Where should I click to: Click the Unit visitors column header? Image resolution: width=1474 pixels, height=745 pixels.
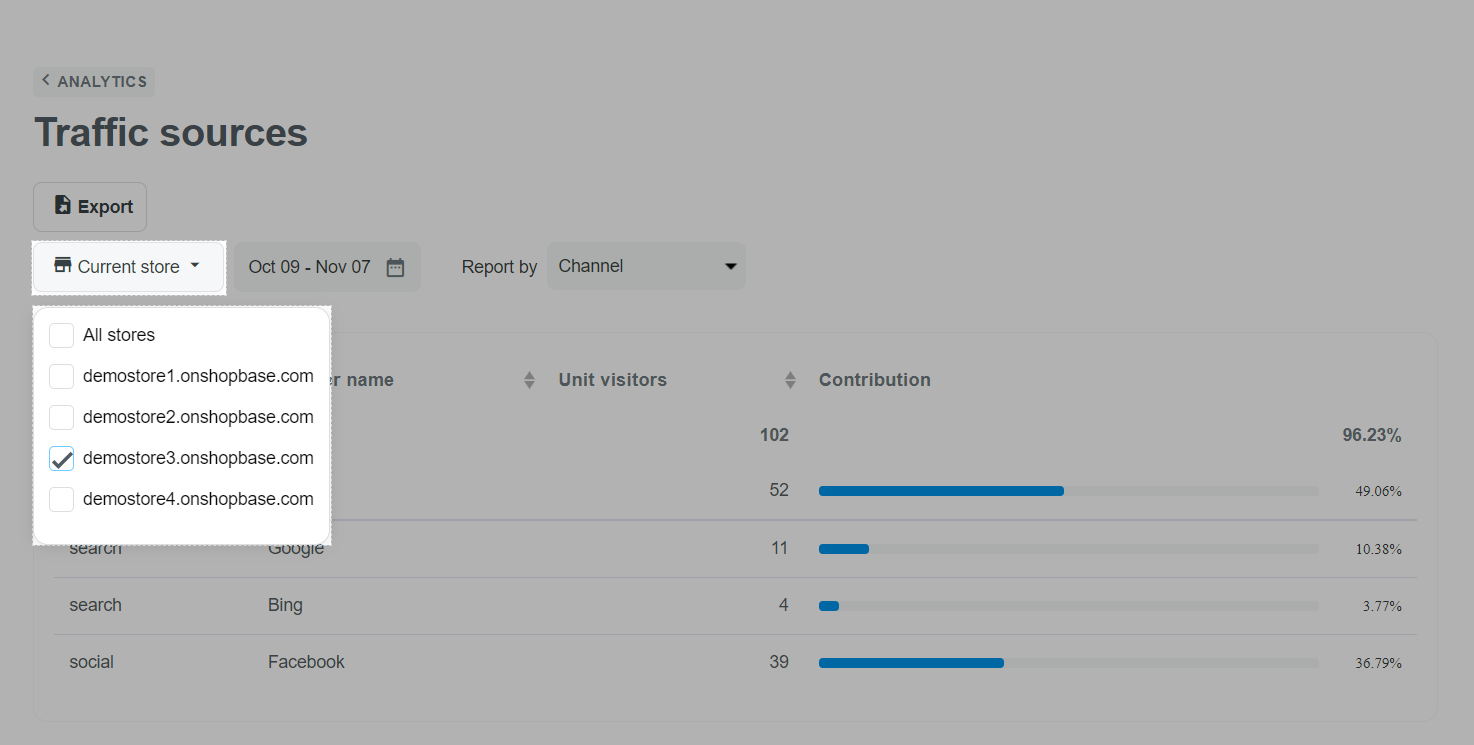pos(613,380)
